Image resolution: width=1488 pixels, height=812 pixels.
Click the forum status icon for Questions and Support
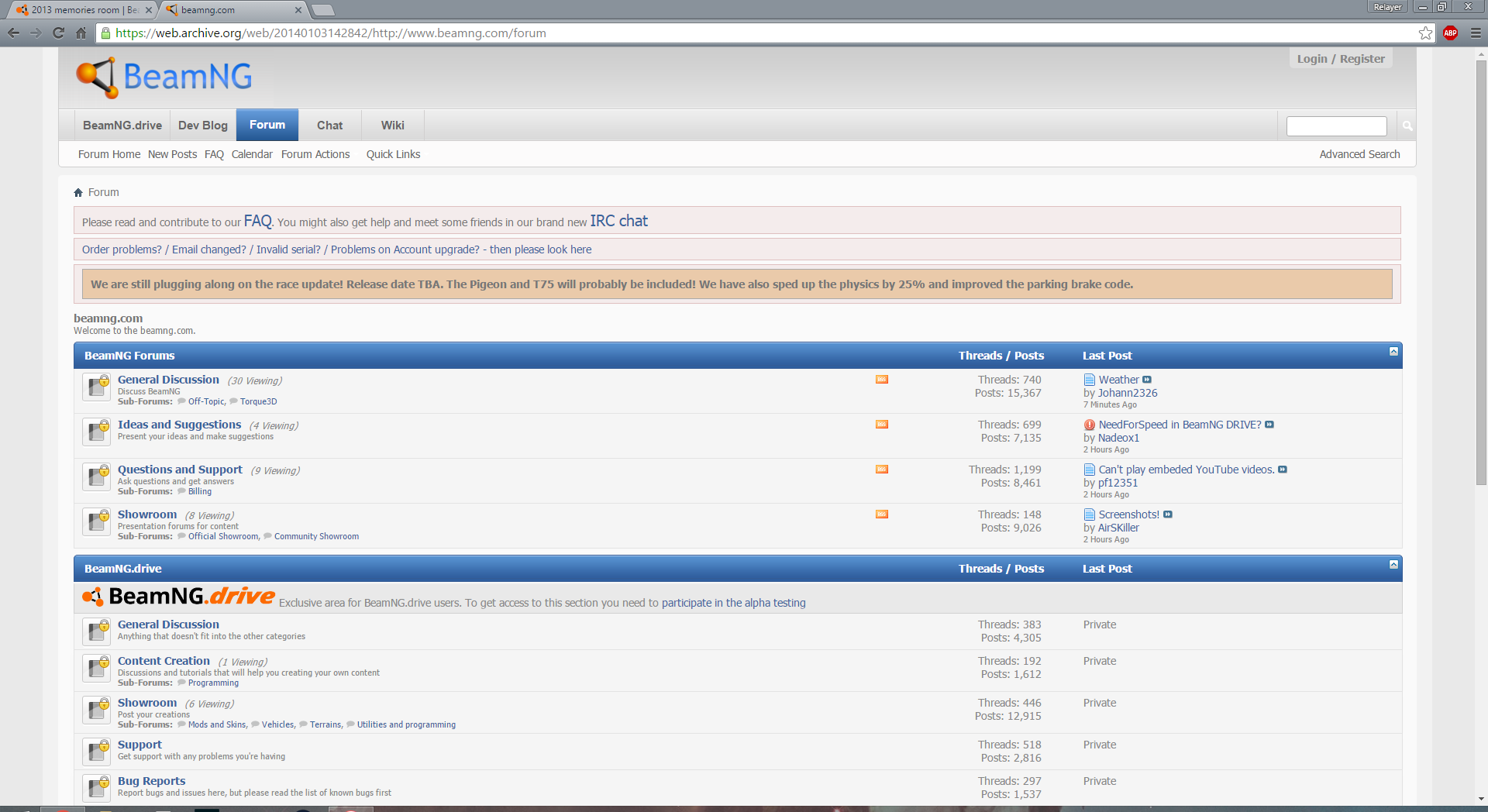(97, 476)
